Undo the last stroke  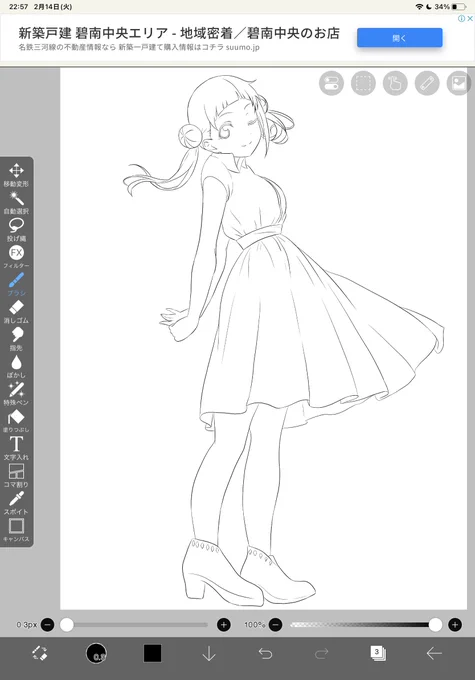[x=265, y=654]
